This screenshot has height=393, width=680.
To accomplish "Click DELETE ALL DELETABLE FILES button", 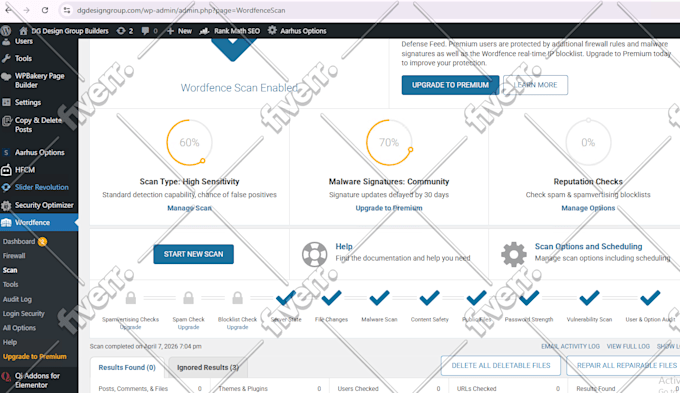I will pyautogui.click(x=501, y=366).
